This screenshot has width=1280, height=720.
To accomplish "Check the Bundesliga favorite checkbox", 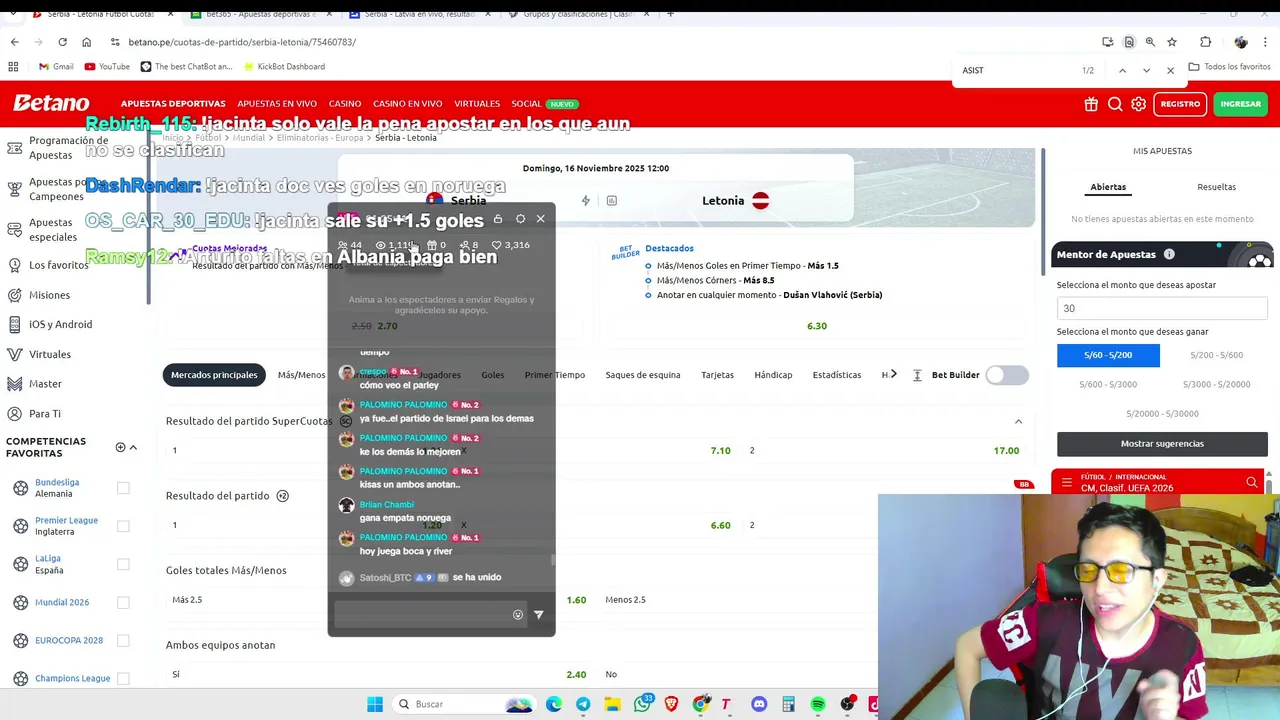I will click(123, 488).
